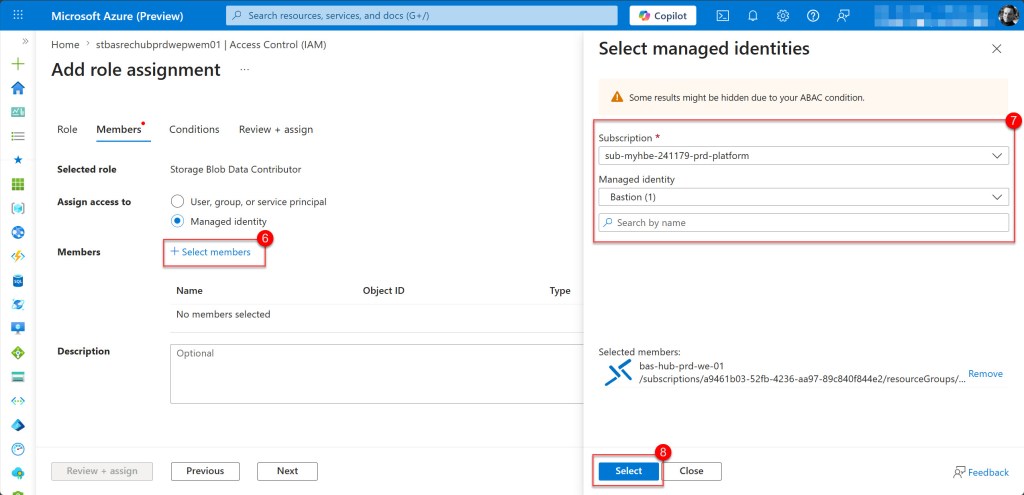Click + Select members link
Screen dimensions: 1024x495
[x=211, y=252]
